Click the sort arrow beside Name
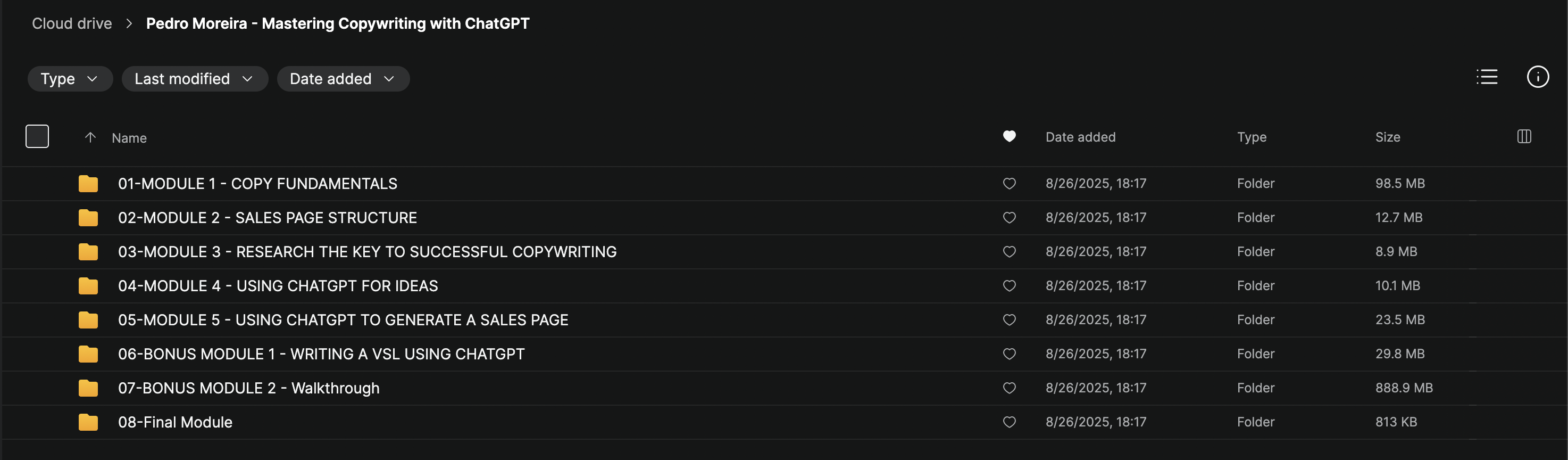Screen dimensions: 1568x460 tap(90, 138)
